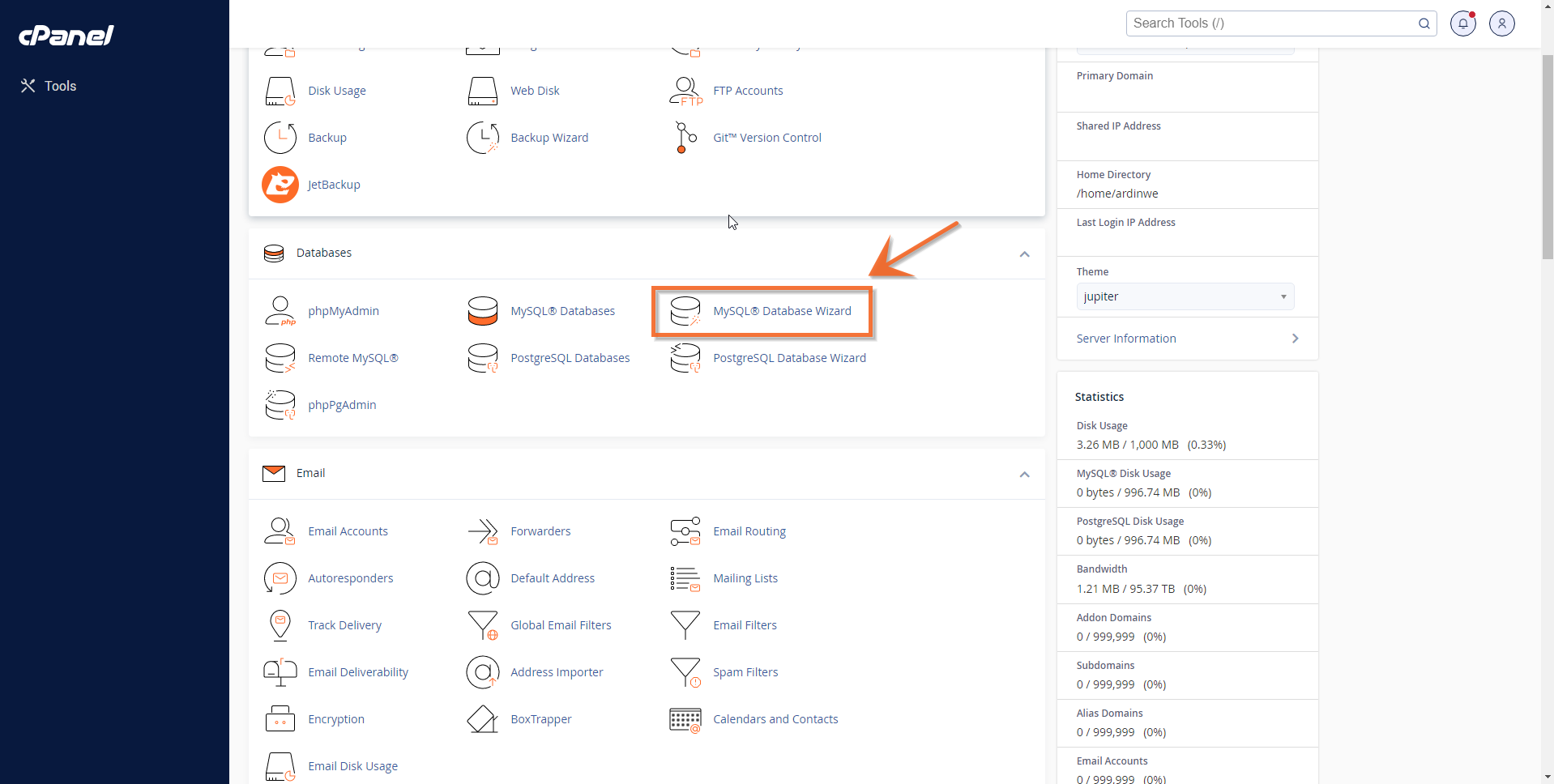The width and height of the screenshot is (1554, 784).
Task: Collapse the Email section
Action: click(1024, 475)
